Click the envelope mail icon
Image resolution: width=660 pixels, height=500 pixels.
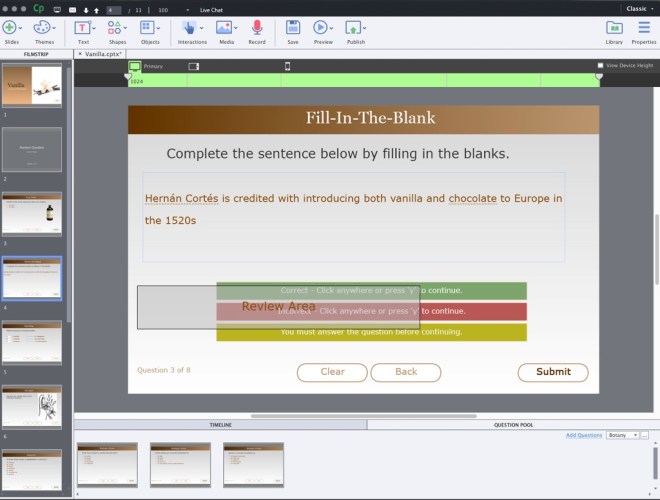[x=72, y=10]
